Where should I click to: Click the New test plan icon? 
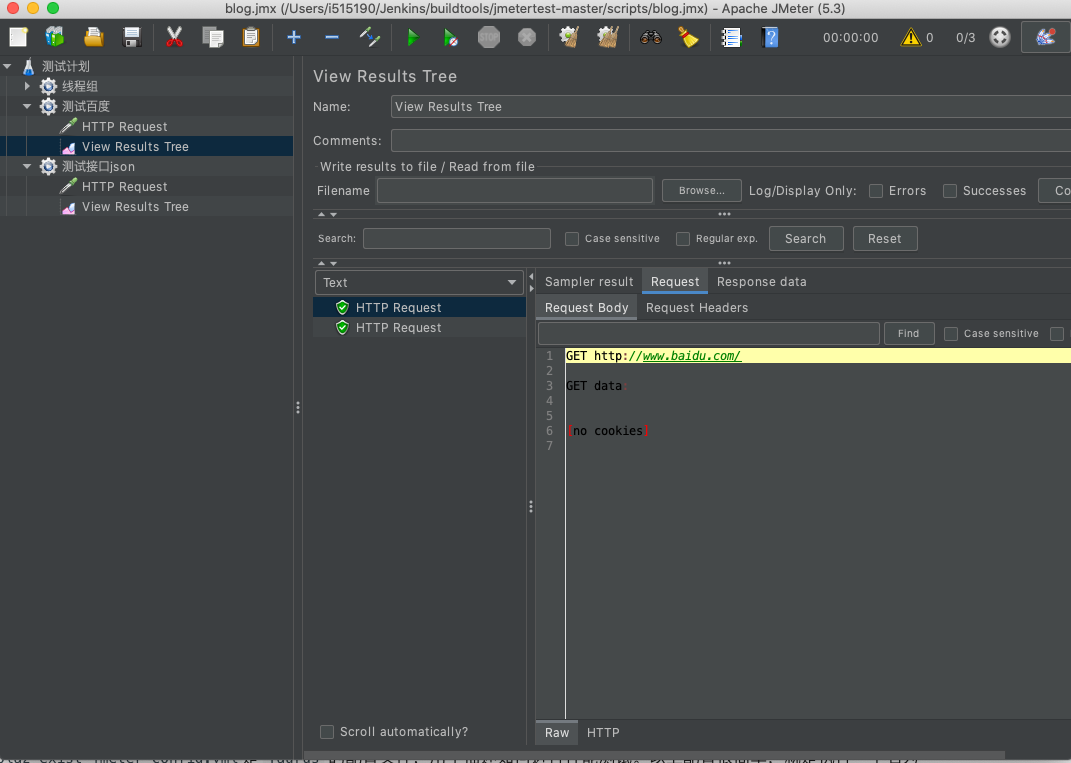coord(18,38)
